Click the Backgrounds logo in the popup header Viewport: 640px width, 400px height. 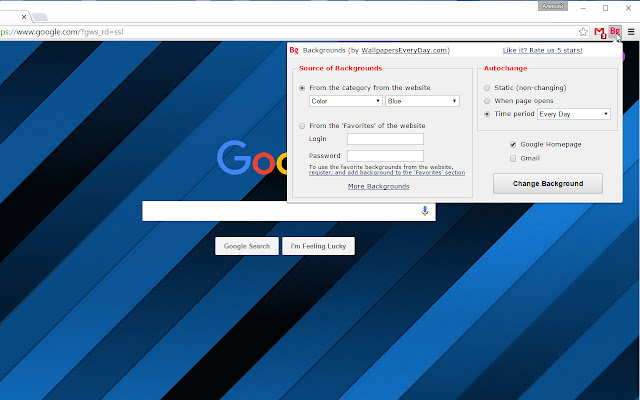[294, 50]
